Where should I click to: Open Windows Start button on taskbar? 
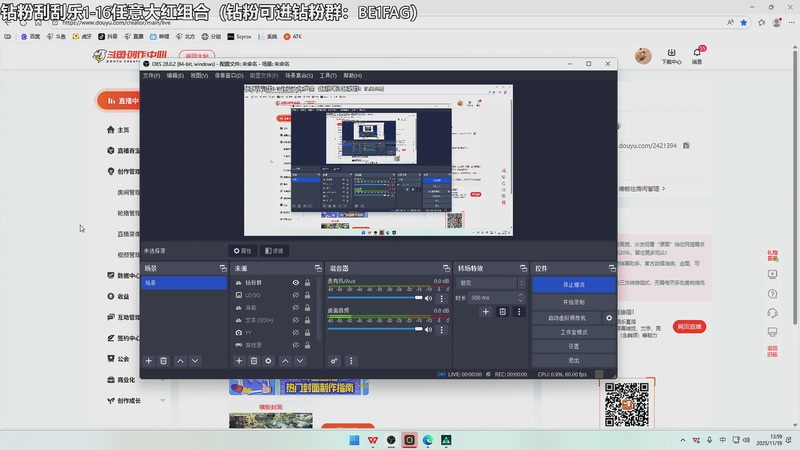click(x=354, y=440)
